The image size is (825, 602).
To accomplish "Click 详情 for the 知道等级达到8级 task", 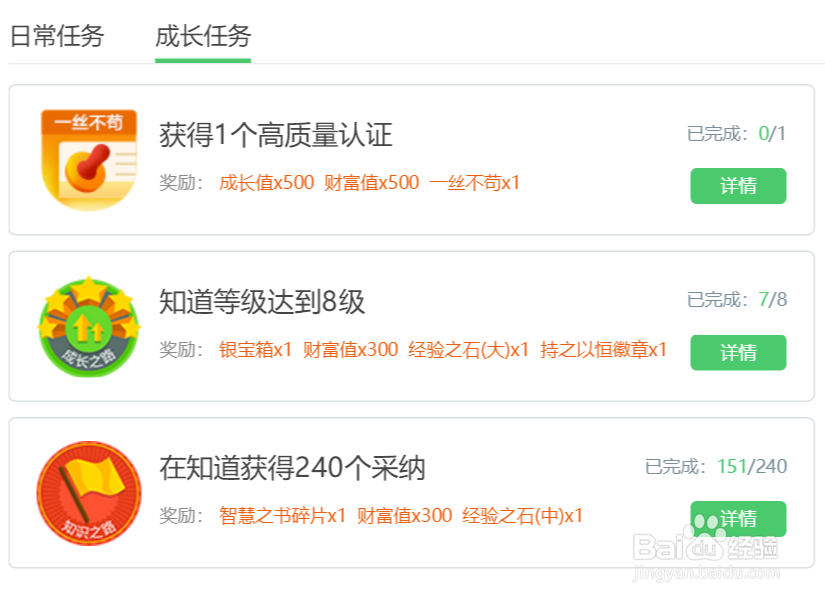I will pyautogui.click(x=737, y=353).
